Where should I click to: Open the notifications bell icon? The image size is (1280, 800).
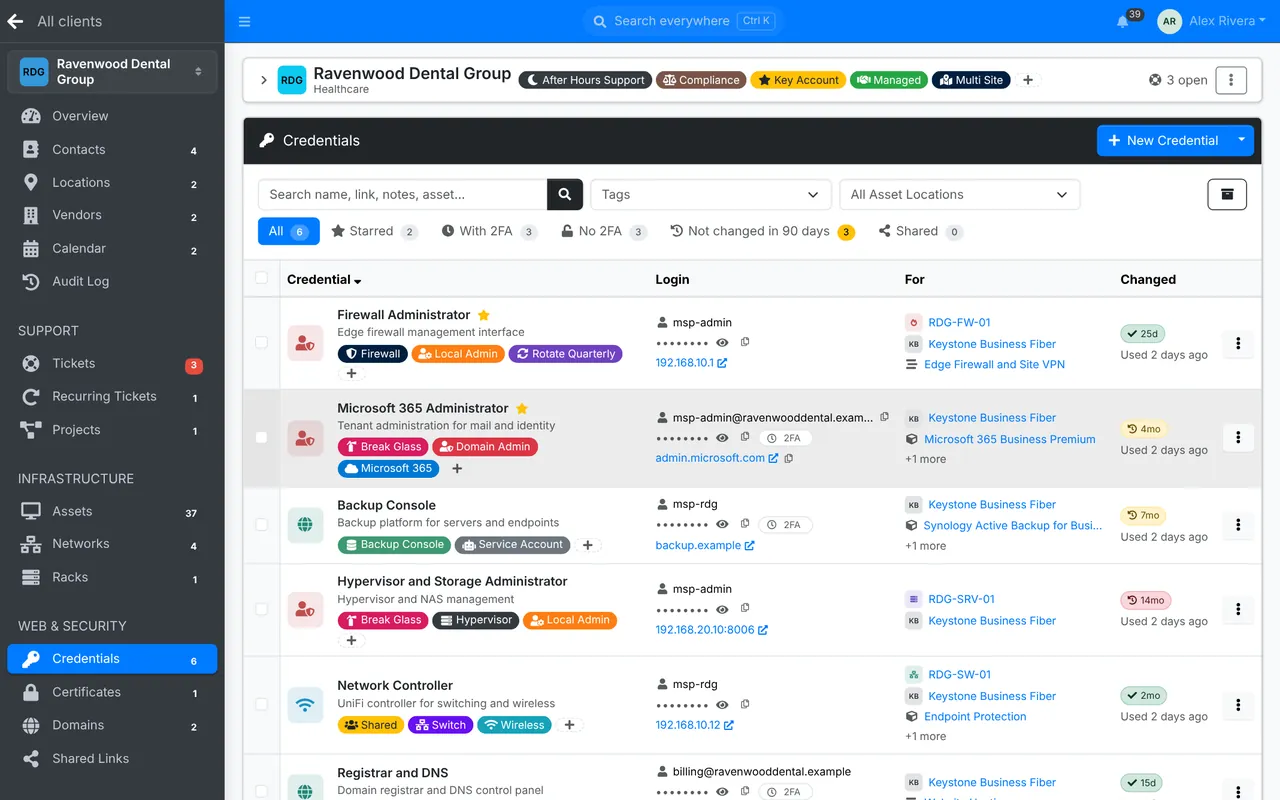pos(1123,22)
